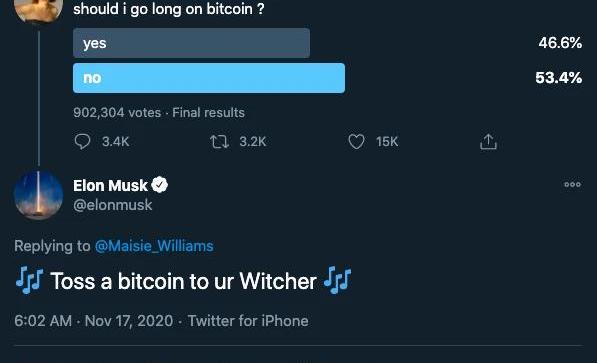Image resolution: width=597 pixels, height=363 pixels.
Task: Open the three-dot more options menu
Action: coord(572,185)
